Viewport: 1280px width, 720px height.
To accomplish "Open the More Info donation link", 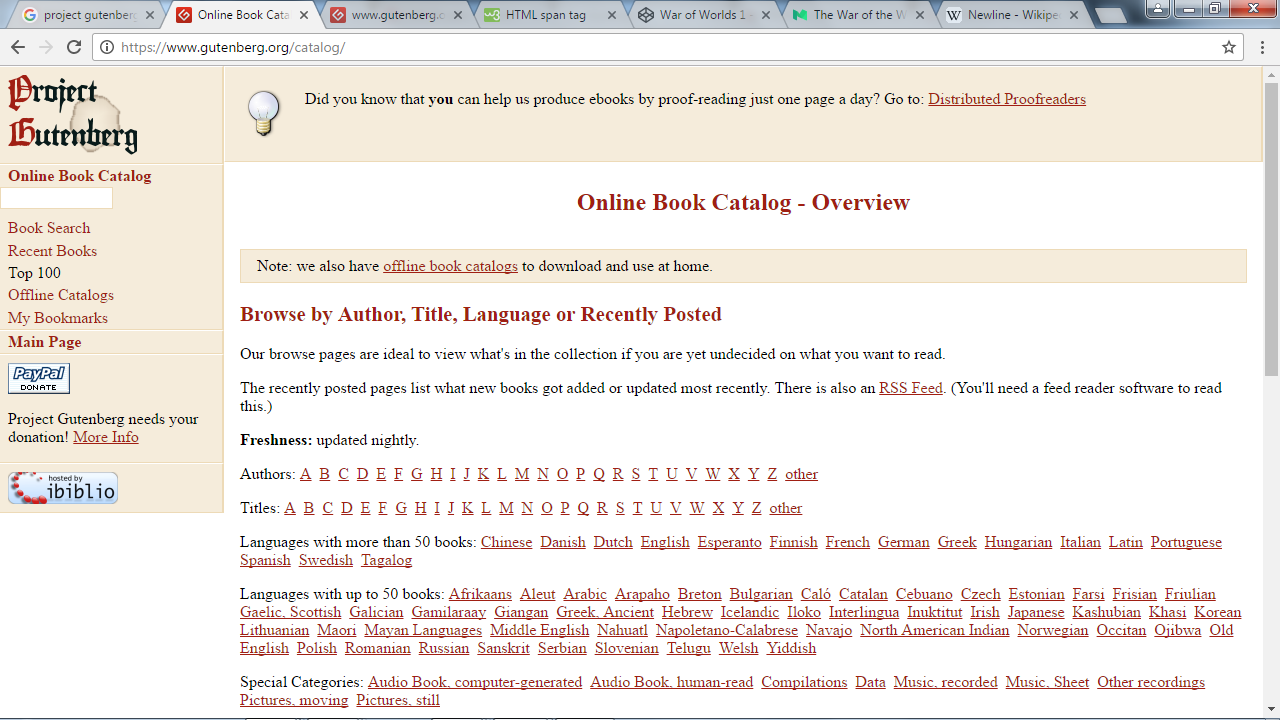I will pos(106,437).
